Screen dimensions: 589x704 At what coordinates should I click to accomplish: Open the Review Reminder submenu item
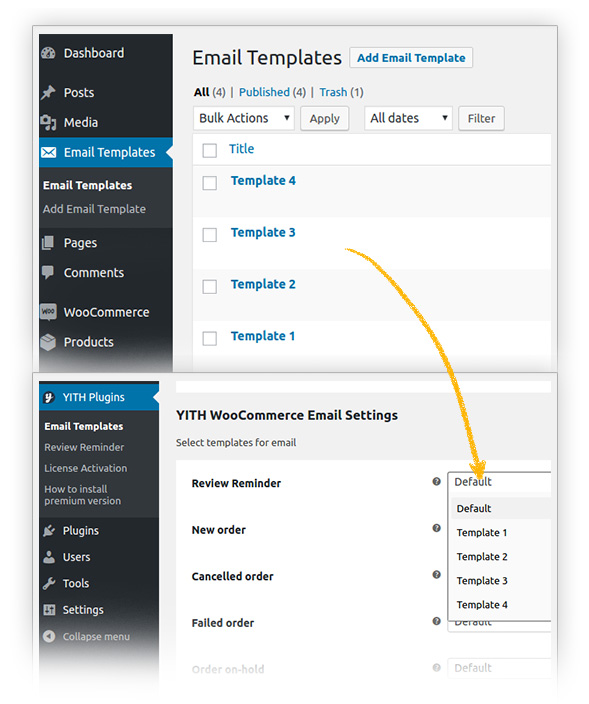pos(84,447)
